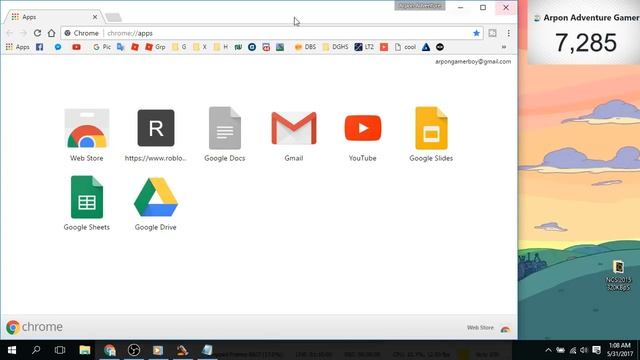
Task: Open the Windows Start menu
Action: coord(12,350)
